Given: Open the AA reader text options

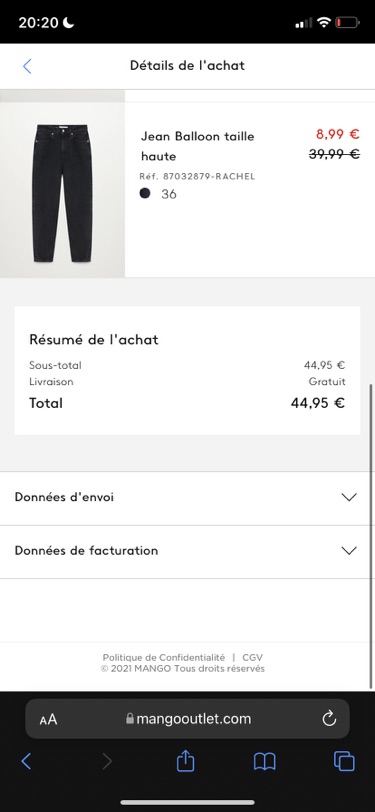Looking at the screenshot, I should [x=48, y=719].
